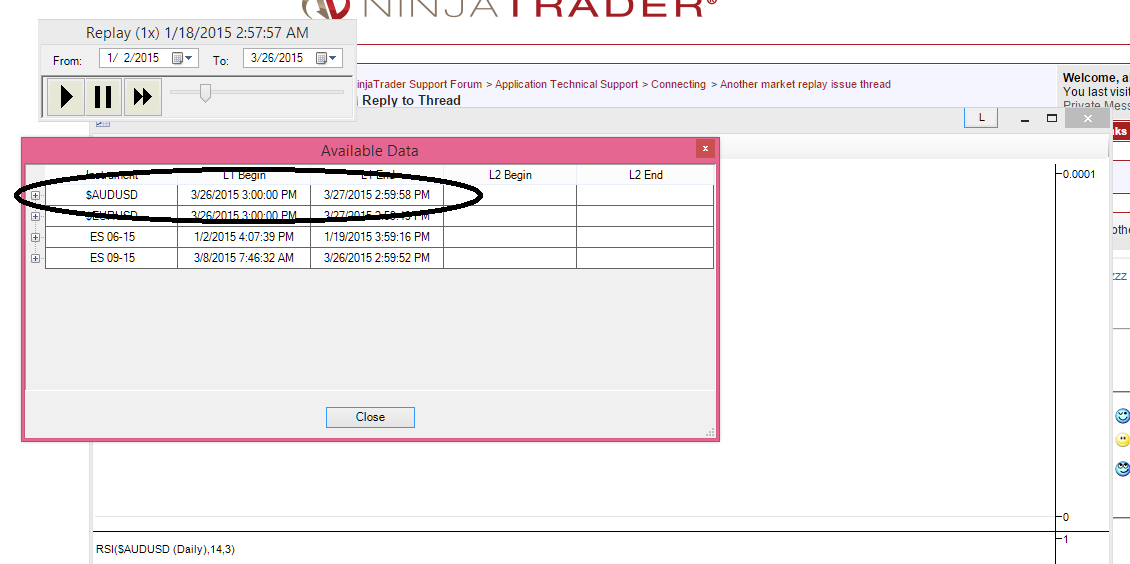Click the Replay (1x) title bar text
The height and width of the screenshot is (564, 1130).
click(197, 33)
